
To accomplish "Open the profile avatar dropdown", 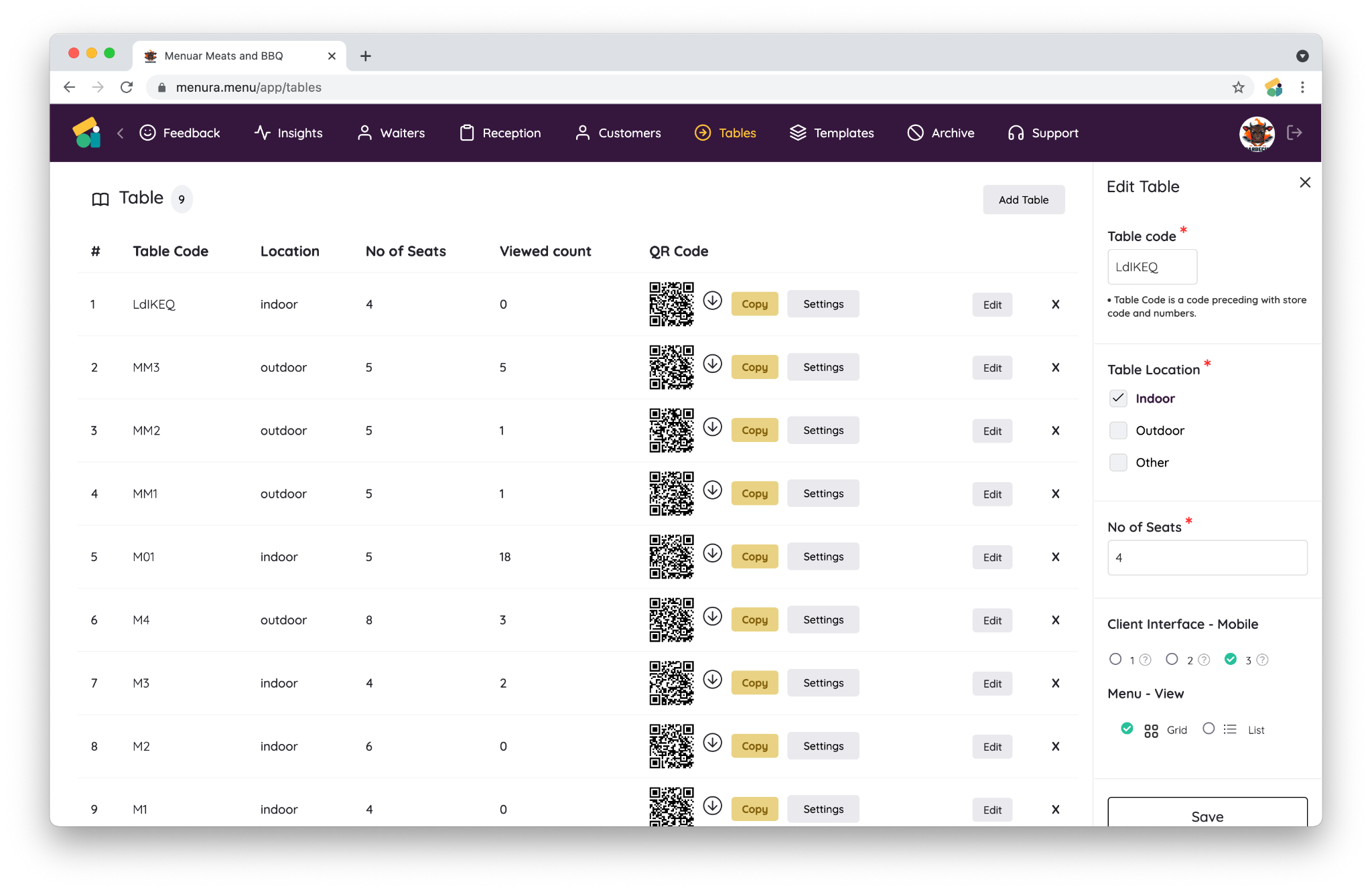I will click(x=1256, y=133).
